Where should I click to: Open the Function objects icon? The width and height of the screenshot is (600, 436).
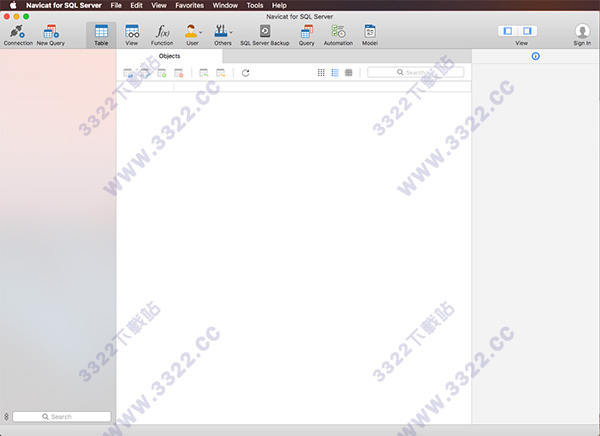[x=162, y=31]
